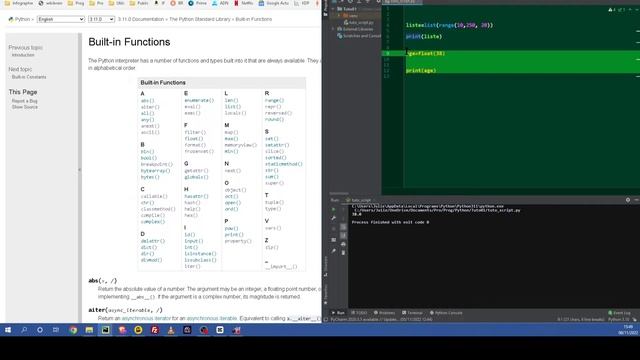Toggle soft-wrap in Run console
Image resolution: width=640 pixels, height=360 pixels.
[343, 227]
